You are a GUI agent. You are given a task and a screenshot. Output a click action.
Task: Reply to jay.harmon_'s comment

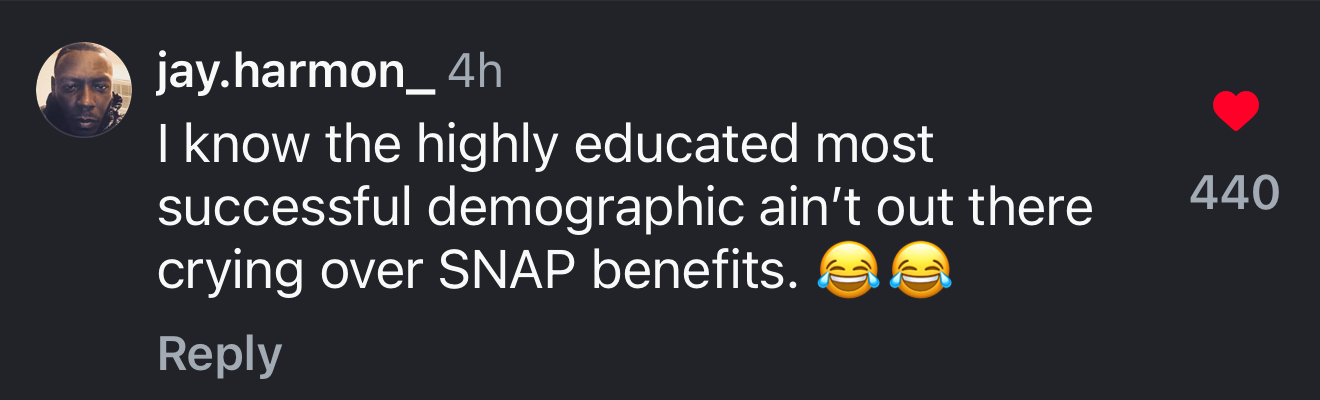coord(219,355)
